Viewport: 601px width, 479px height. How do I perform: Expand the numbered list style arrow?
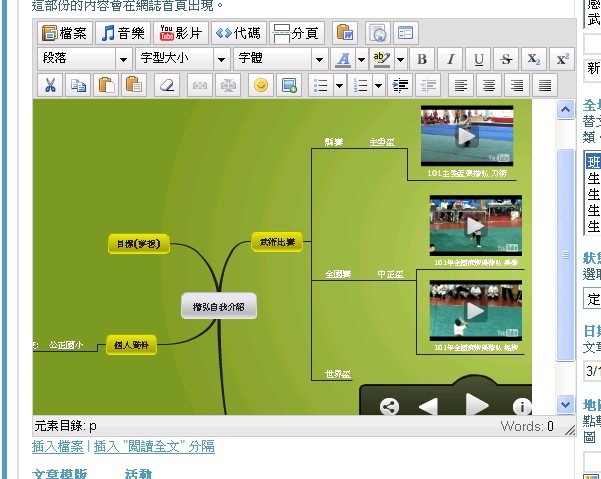point(378,85)
